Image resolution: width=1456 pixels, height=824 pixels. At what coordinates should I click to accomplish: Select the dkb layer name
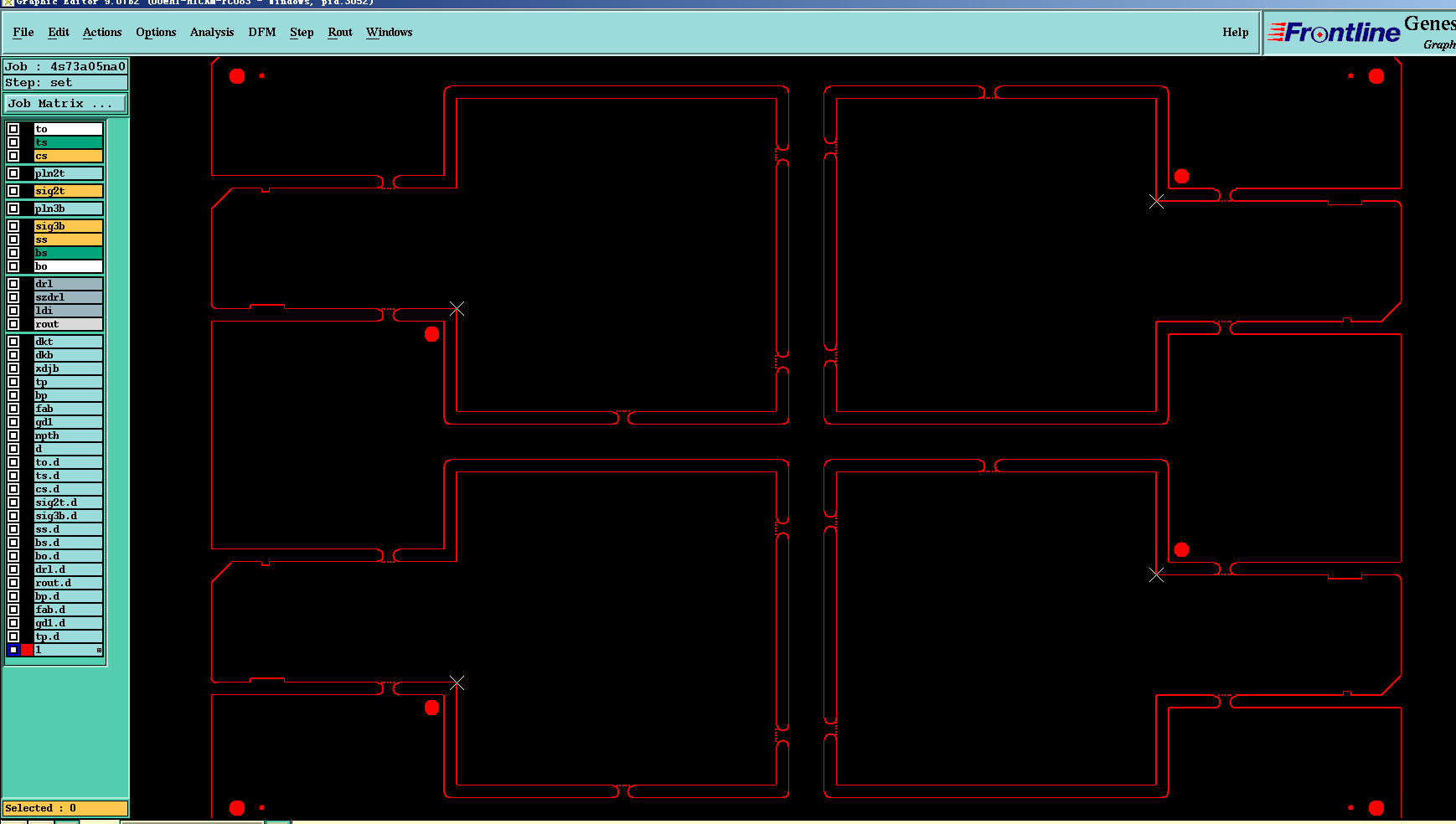click(68, 355)
